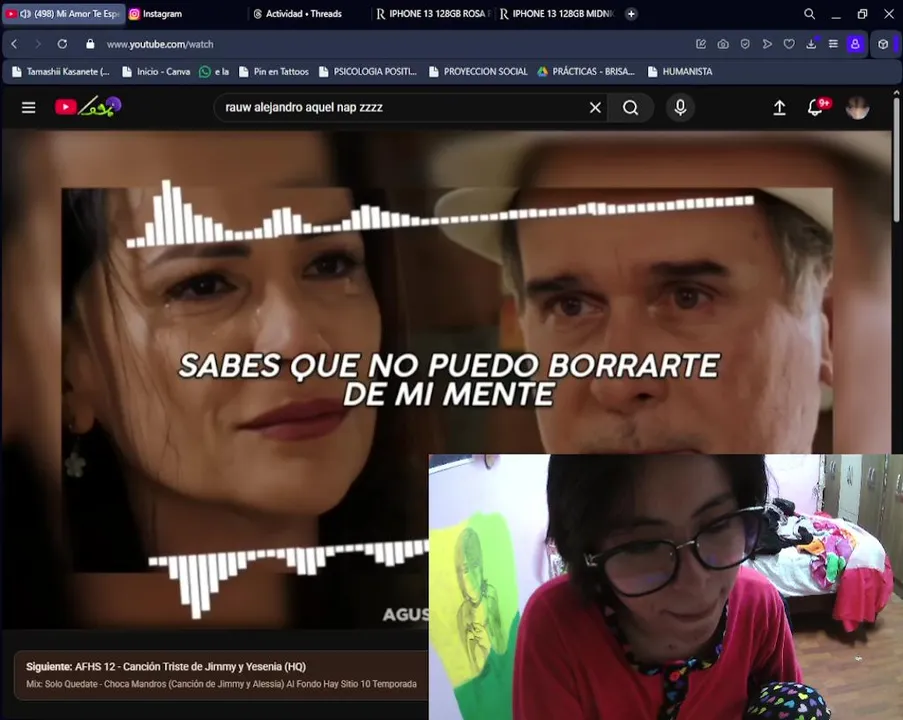Start voice search with microphone

(x=680, y=108)
